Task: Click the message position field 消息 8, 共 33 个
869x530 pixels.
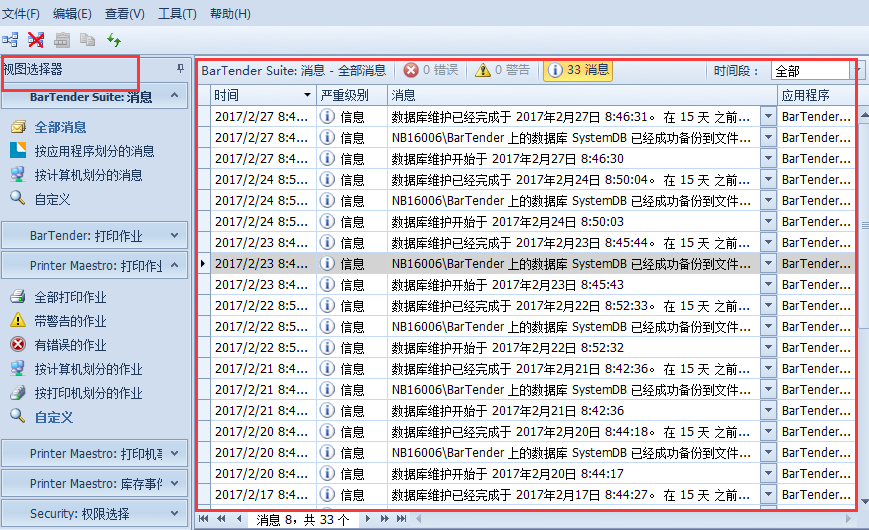Action: coord(303,519)
